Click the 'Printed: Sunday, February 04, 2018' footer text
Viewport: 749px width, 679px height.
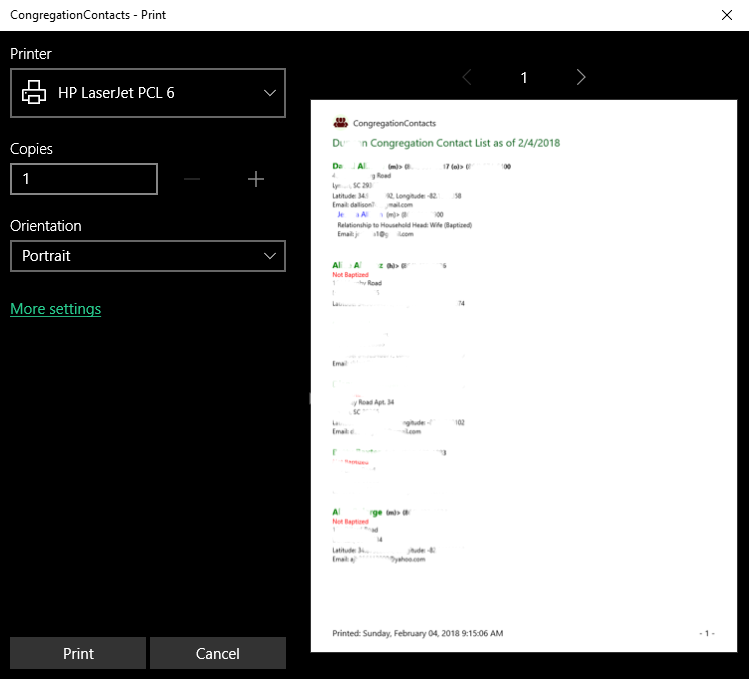[417, 633]
